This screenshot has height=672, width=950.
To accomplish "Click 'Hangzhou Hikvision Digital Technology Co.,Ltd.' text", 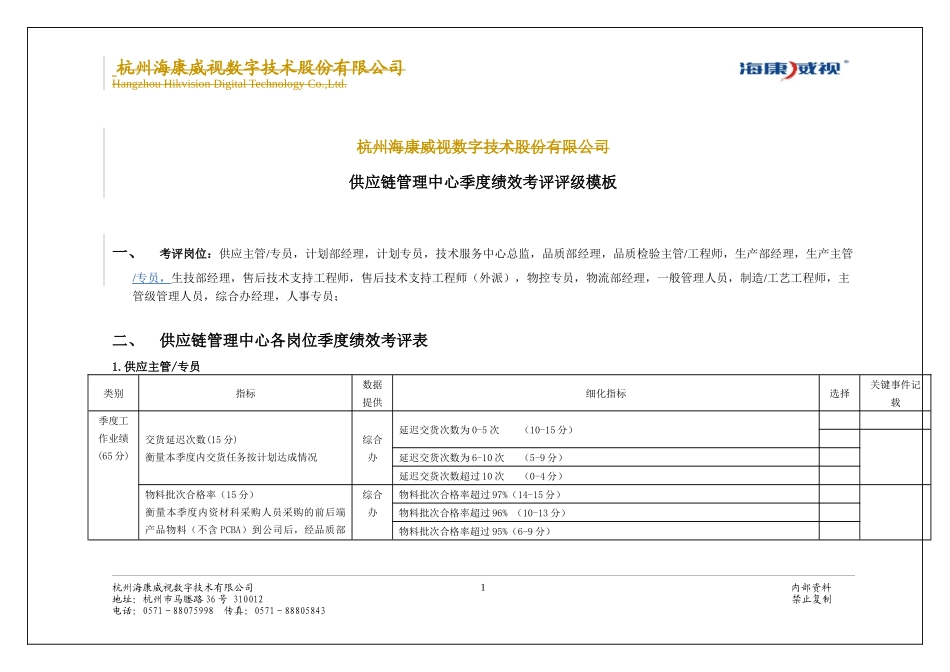I will point(229,84).
